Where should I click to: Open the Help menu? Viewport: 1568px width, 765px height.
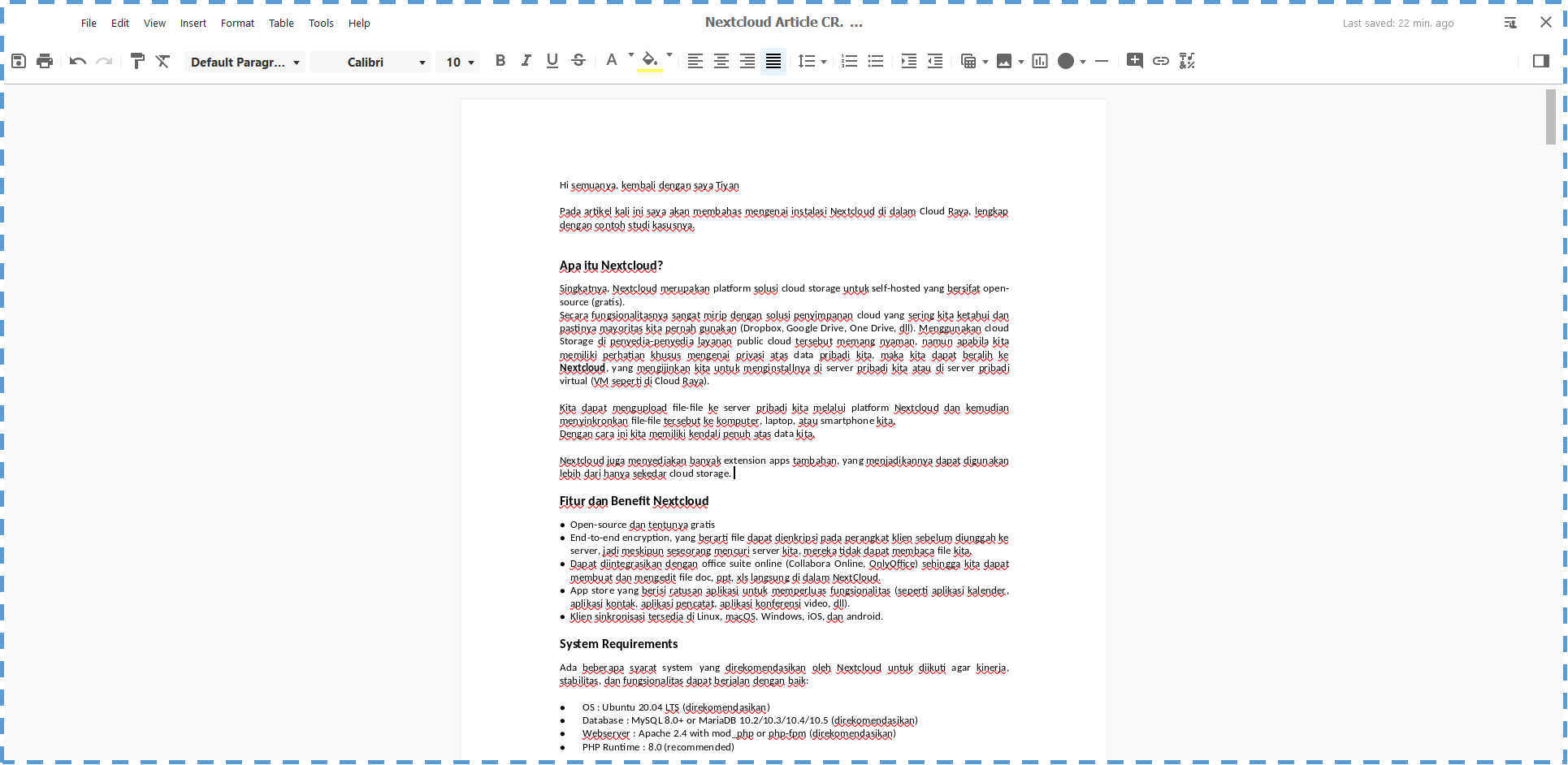pos(359,23)
